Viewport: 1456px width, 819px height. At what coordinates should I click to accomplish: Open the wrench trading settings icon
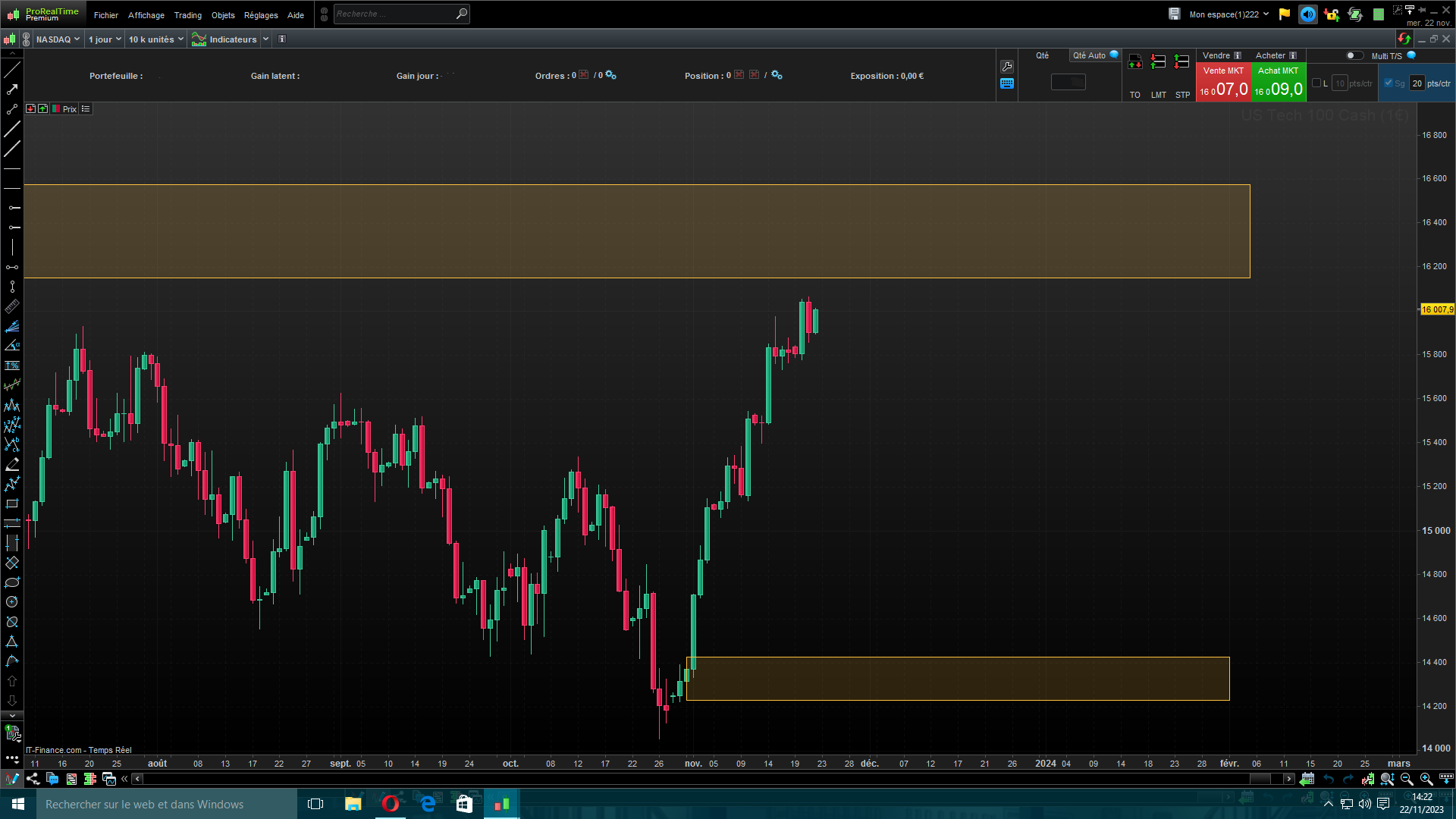(x=1007, y=67)
